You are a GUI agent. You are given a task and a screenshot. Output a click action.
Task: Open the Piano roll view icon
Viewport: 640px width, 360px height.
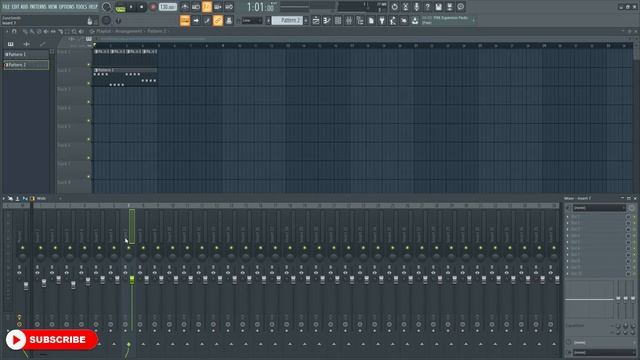(x=327, y=20)
